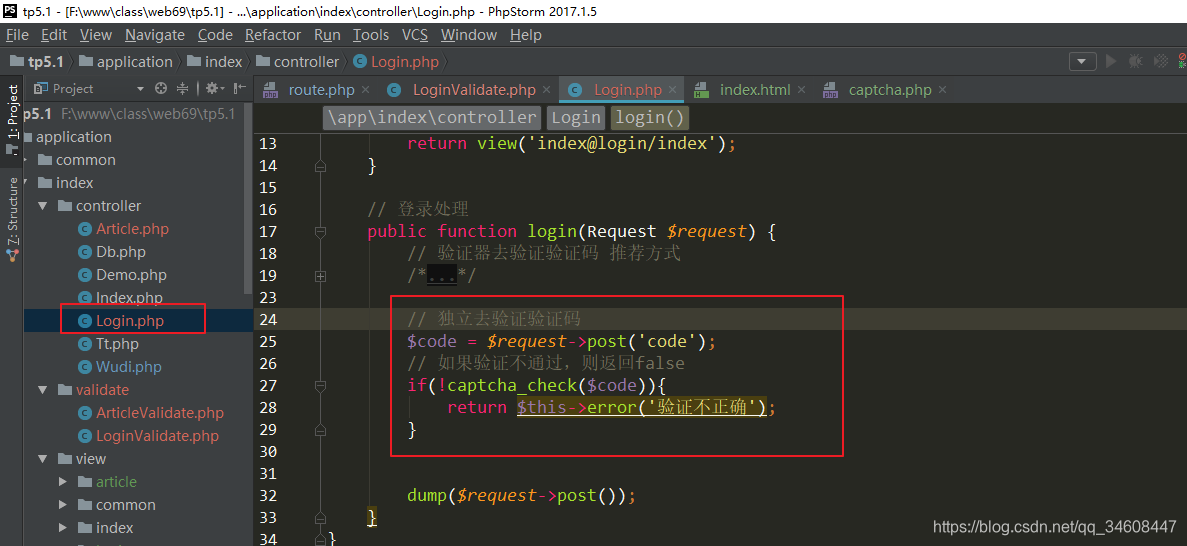This screenshot has width=1187, height=546.
Task: Click the captcha_check($code) call on line 27
Action: coord(545,386)
